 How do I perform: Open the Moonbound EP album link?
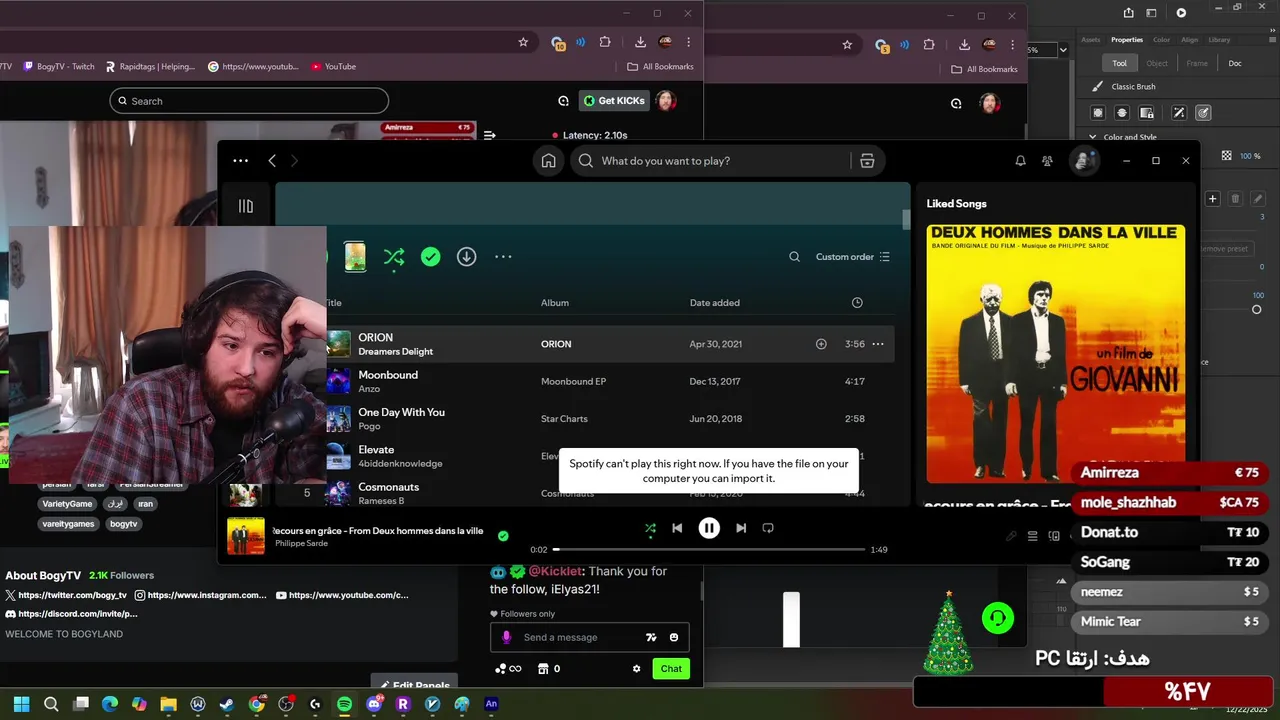click(574, 382)
